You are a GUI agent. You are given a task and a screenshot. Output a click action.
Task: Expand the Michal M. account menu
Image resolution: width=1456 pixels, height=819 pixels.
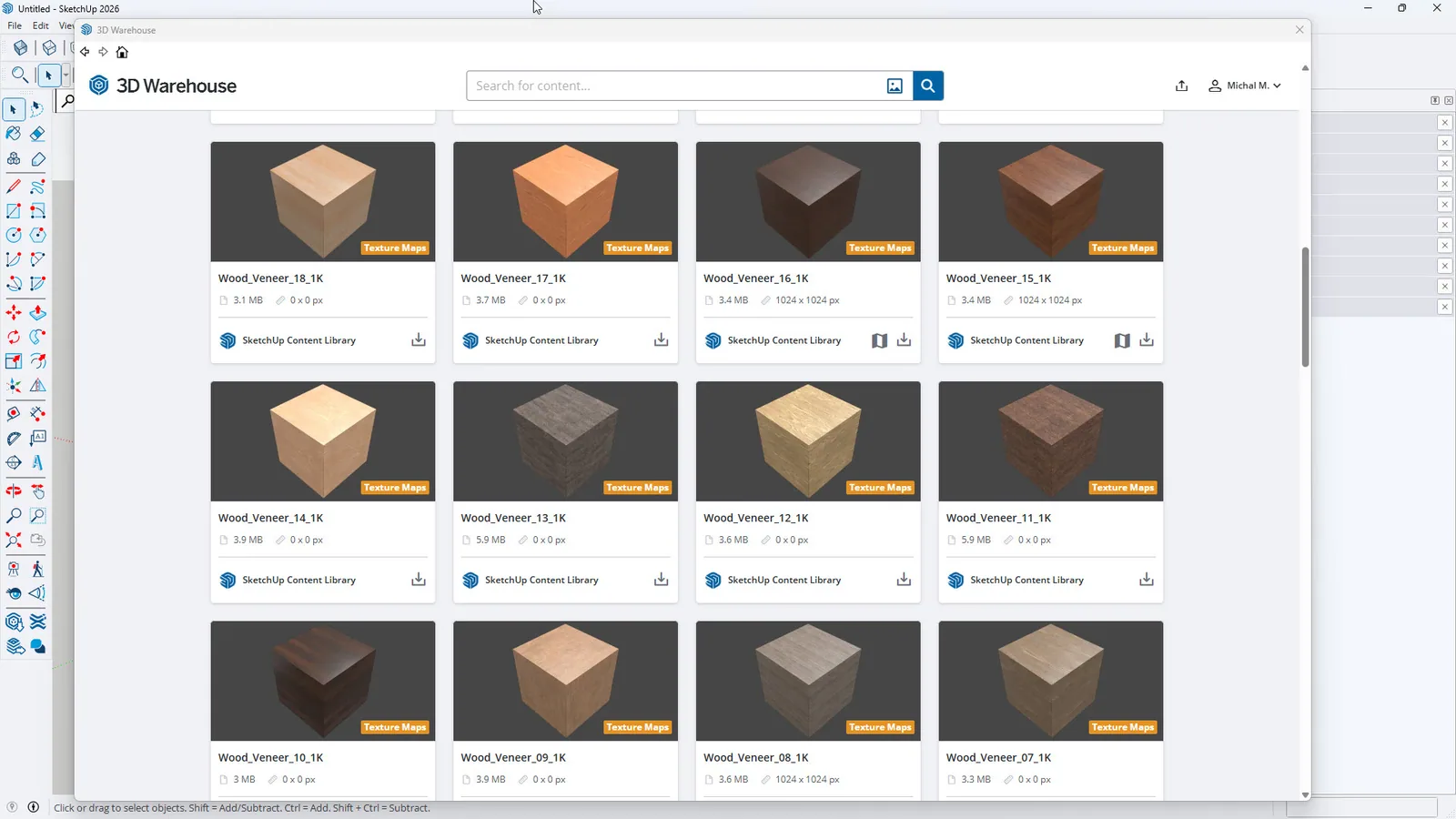1245,86
